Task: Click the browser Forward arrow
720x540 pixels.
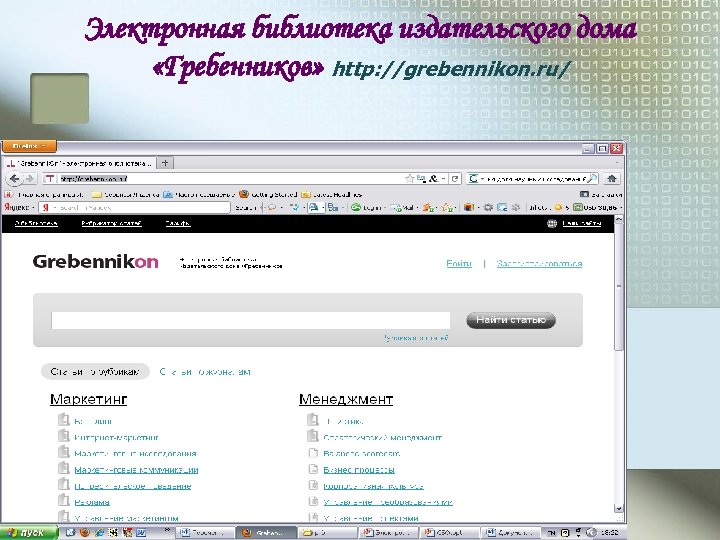Action: 29,179
